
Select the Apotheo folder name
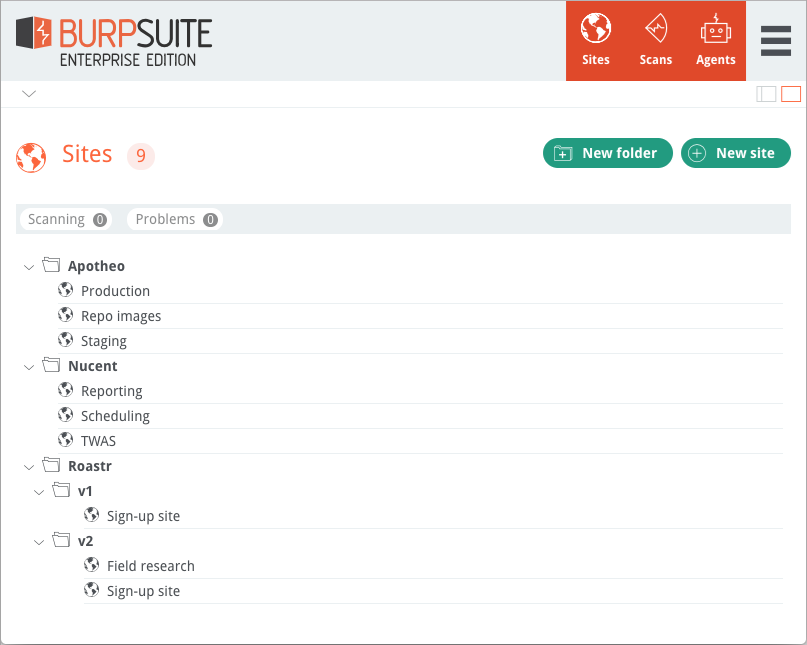tap(96, 266)
